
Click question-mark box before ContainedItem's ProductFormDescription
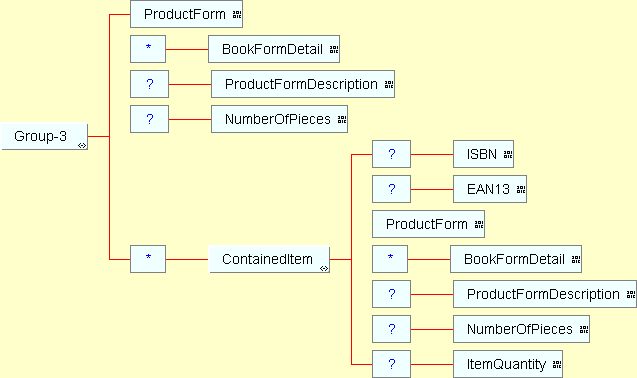tap(392, 294)
